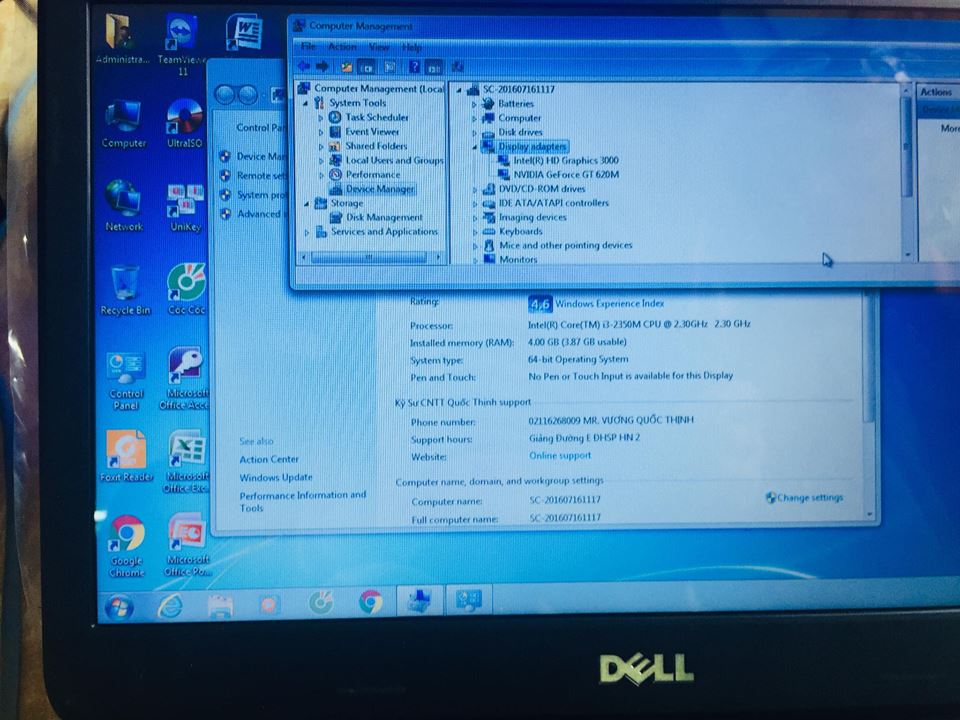960x720 pixels.
Task: Open the Windows Update link
Action: [276, 477]
